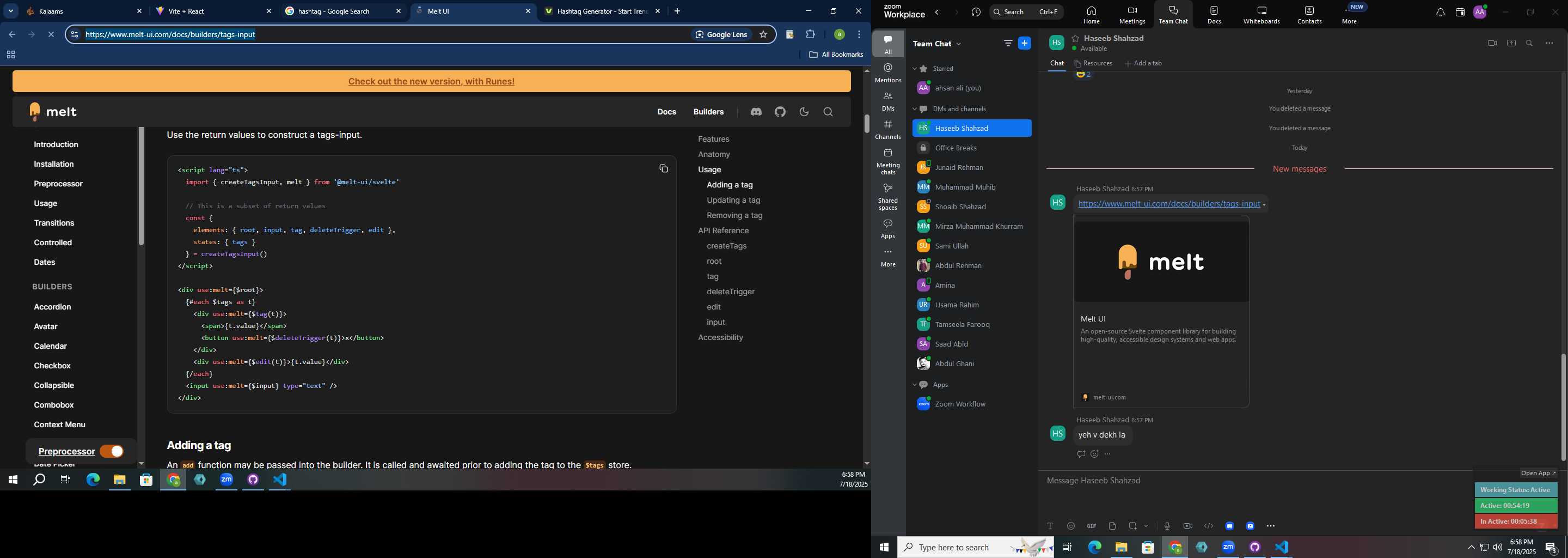Image resolution: width=1568 pixels, height=558 pixels.
Task: Open the Builders menu on Melt site
Action: click(708, 112)
